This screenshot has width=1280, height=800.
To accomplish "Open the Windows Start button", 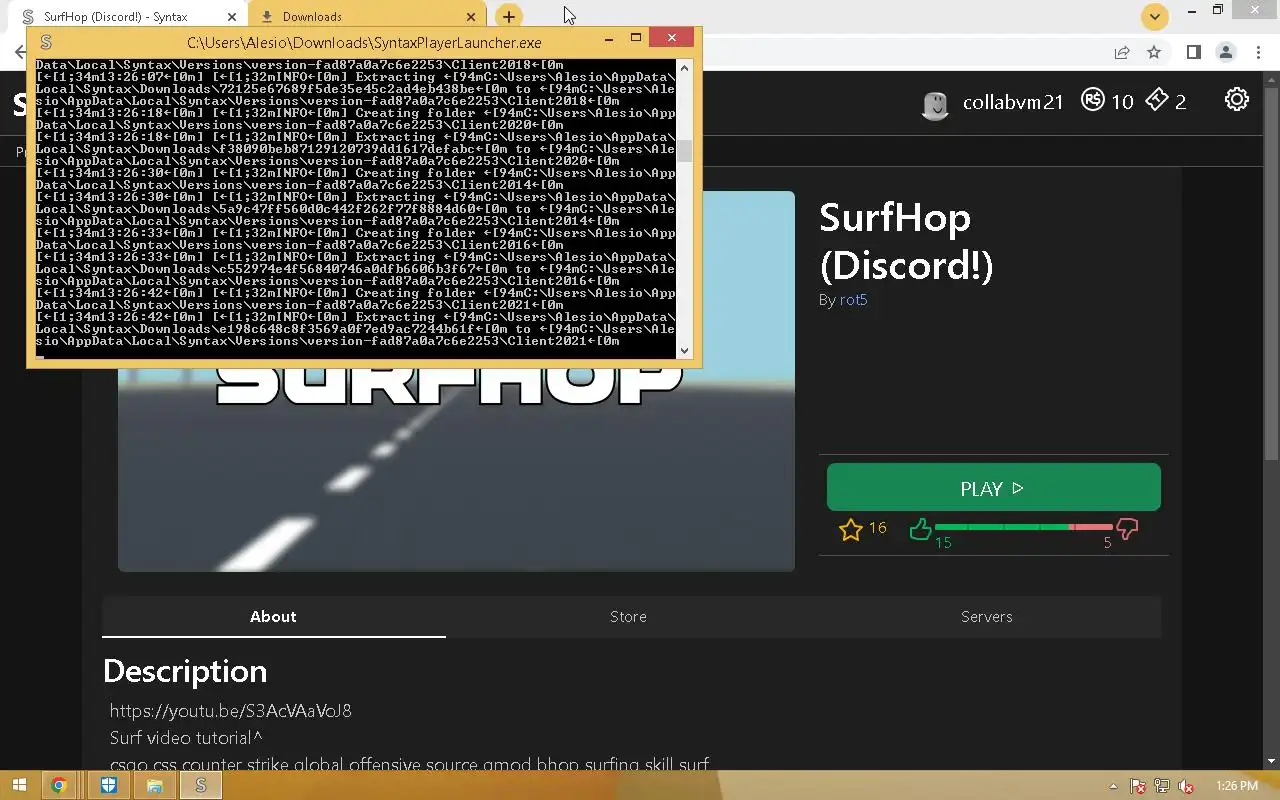I will 18,786.
